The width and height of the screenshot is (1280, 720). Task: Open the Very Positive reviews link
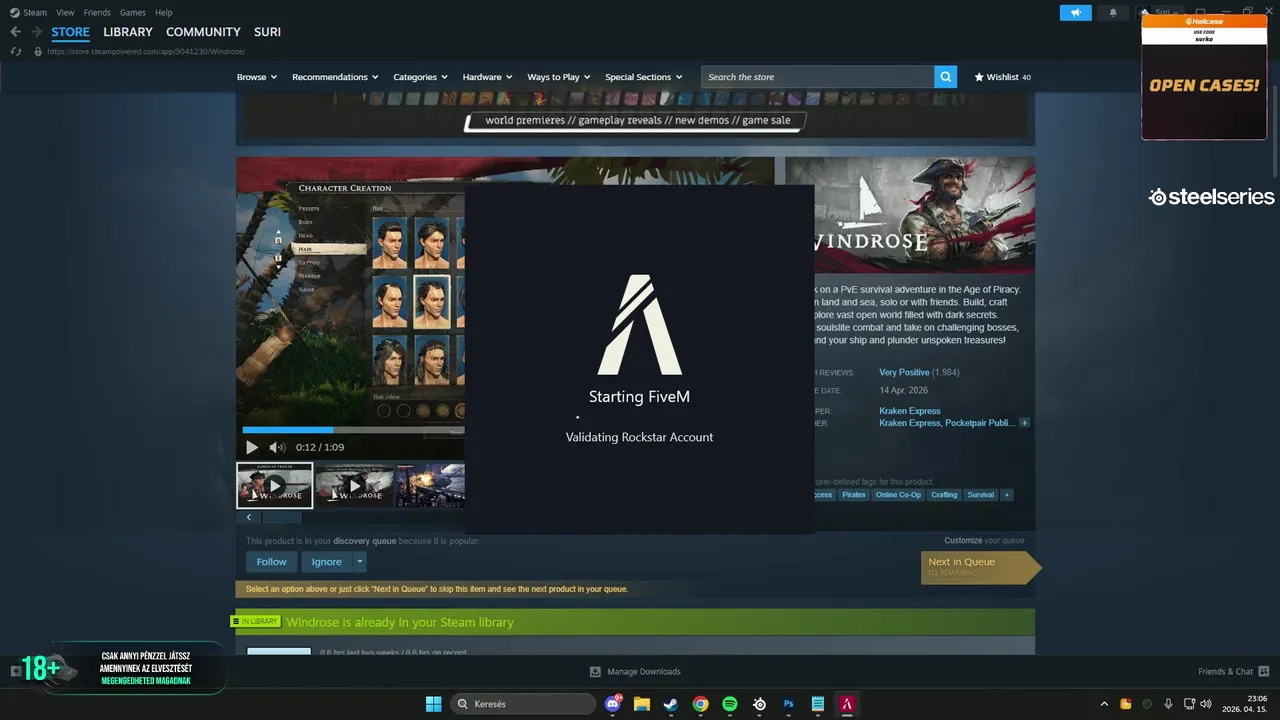[904, 373]
